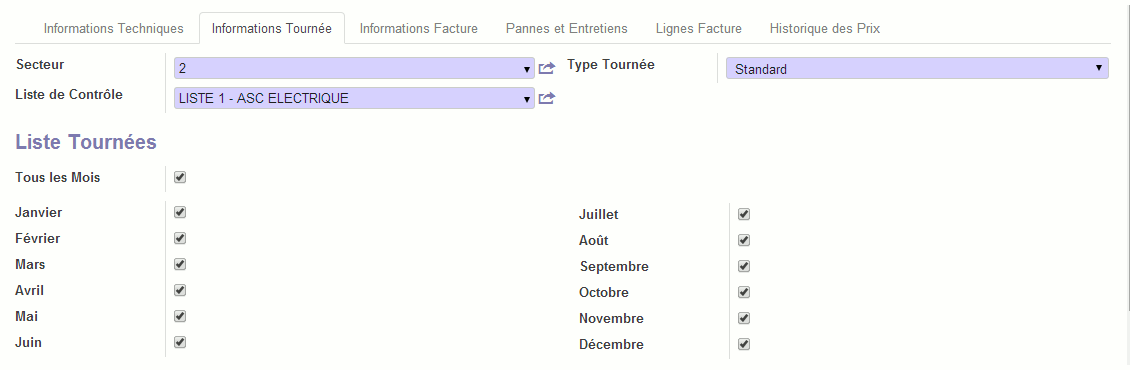Switch to the Informations Techniques tab
The image size is (1130, 370).
click(113, 29)
